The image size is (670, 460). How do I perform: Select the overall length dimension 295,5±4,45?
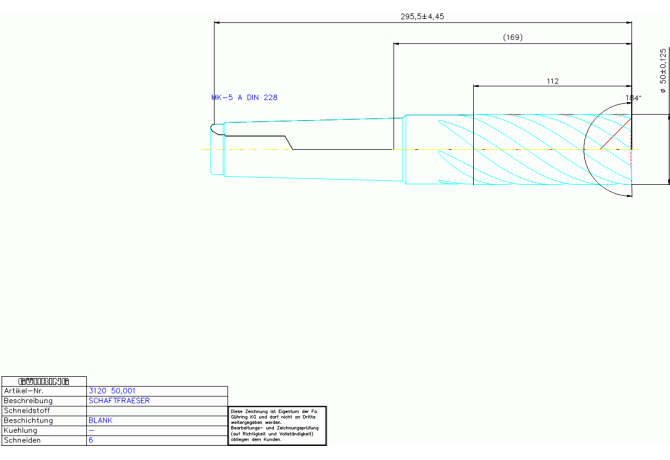coord(422,16)
